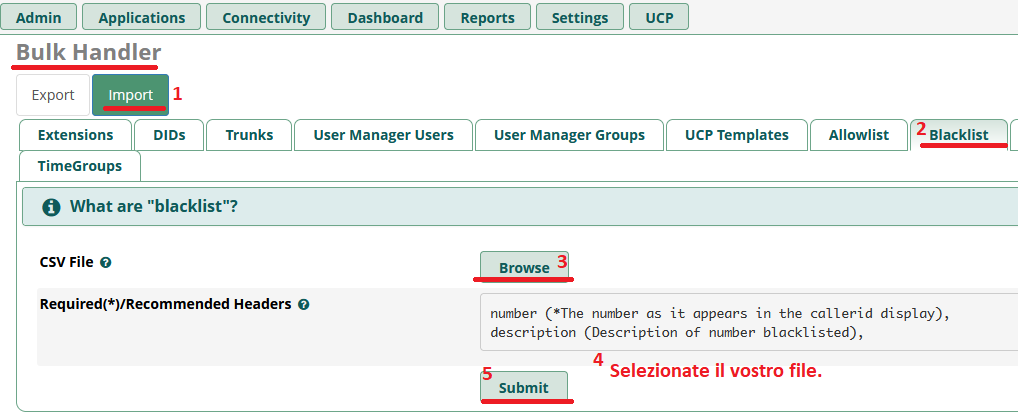Open the Connectivity menu

266,18
